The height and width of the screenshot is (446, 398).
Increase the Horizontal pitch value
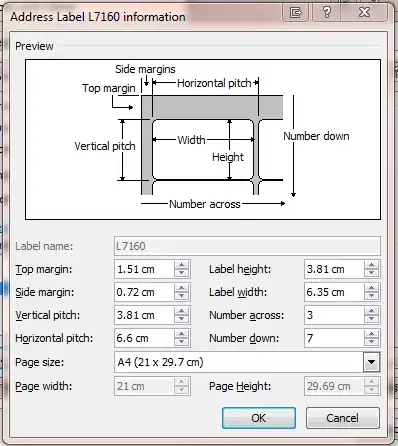click(181, 334)
